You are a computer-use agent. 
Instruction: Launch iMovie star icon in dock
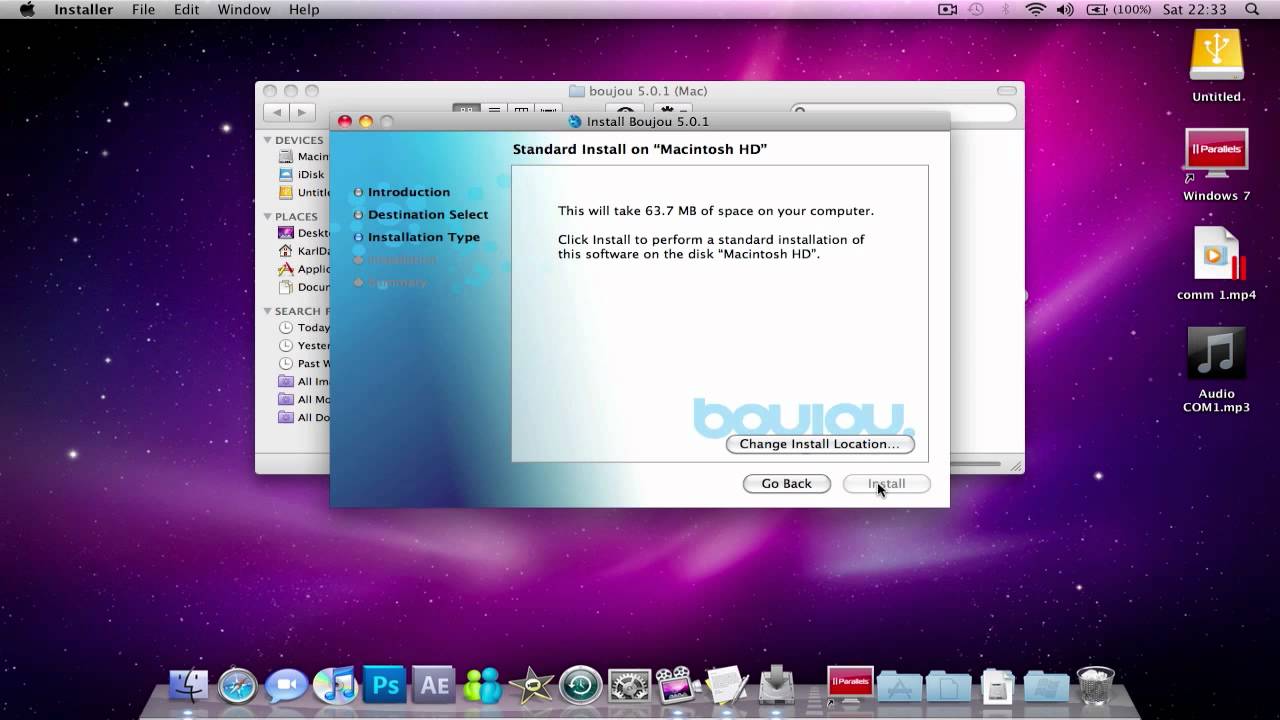click(x=531, y=685)
